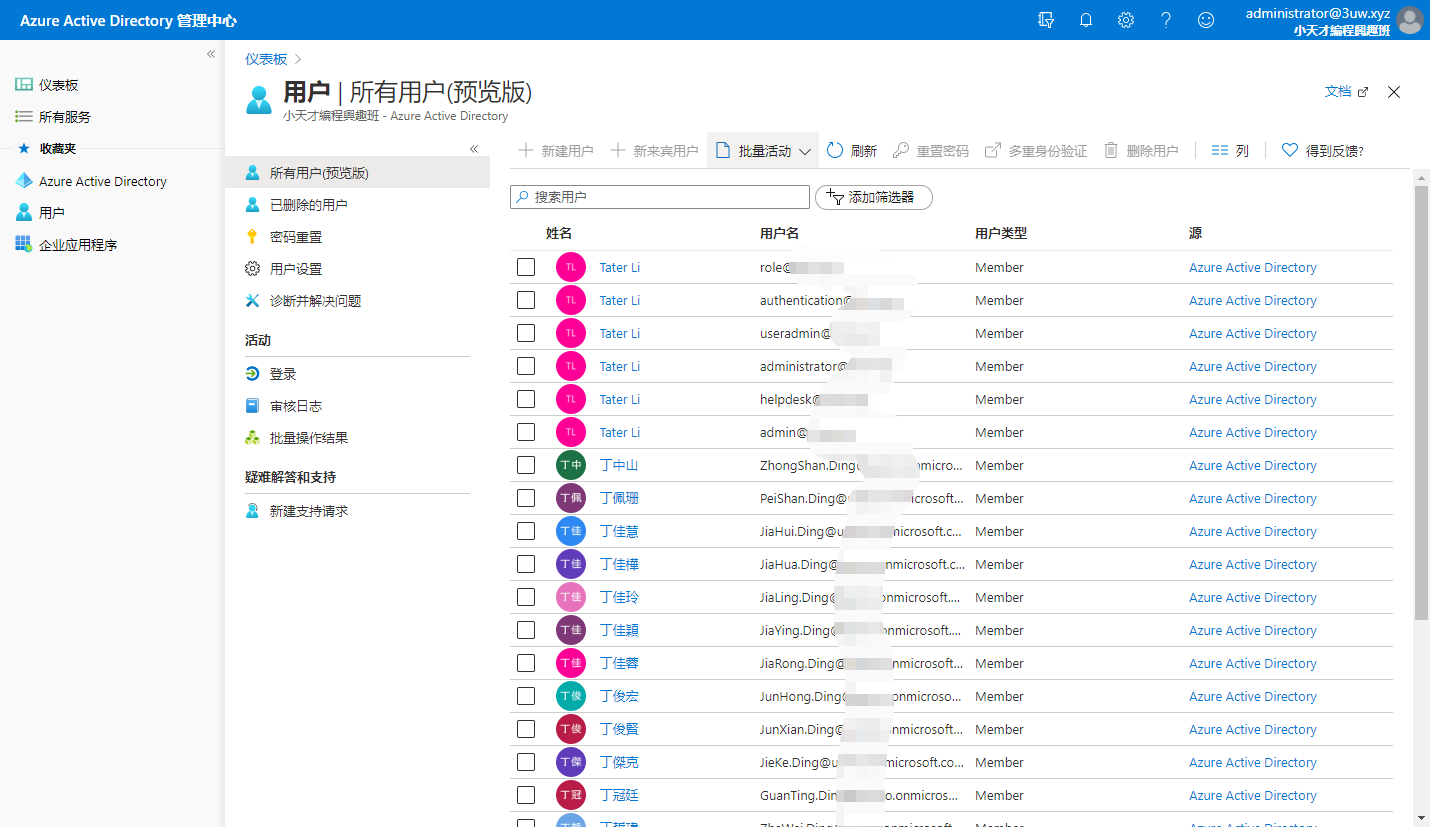Open Sign-ins menu item
The width and height of the screenshot is (1430, 827).
pos(357,374)
